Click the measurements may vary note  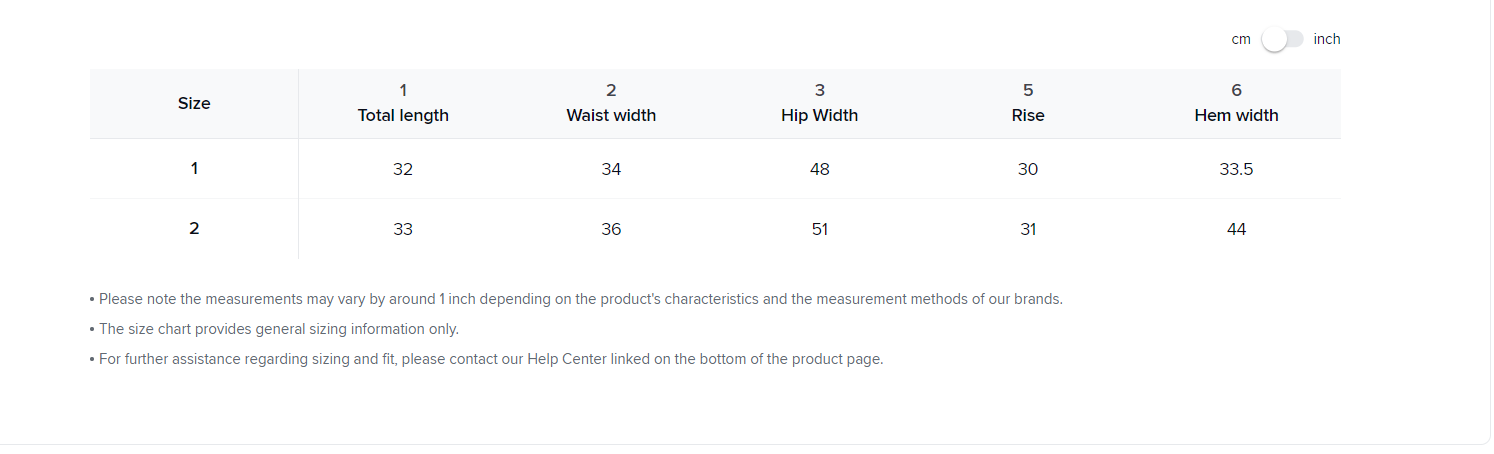580,299
